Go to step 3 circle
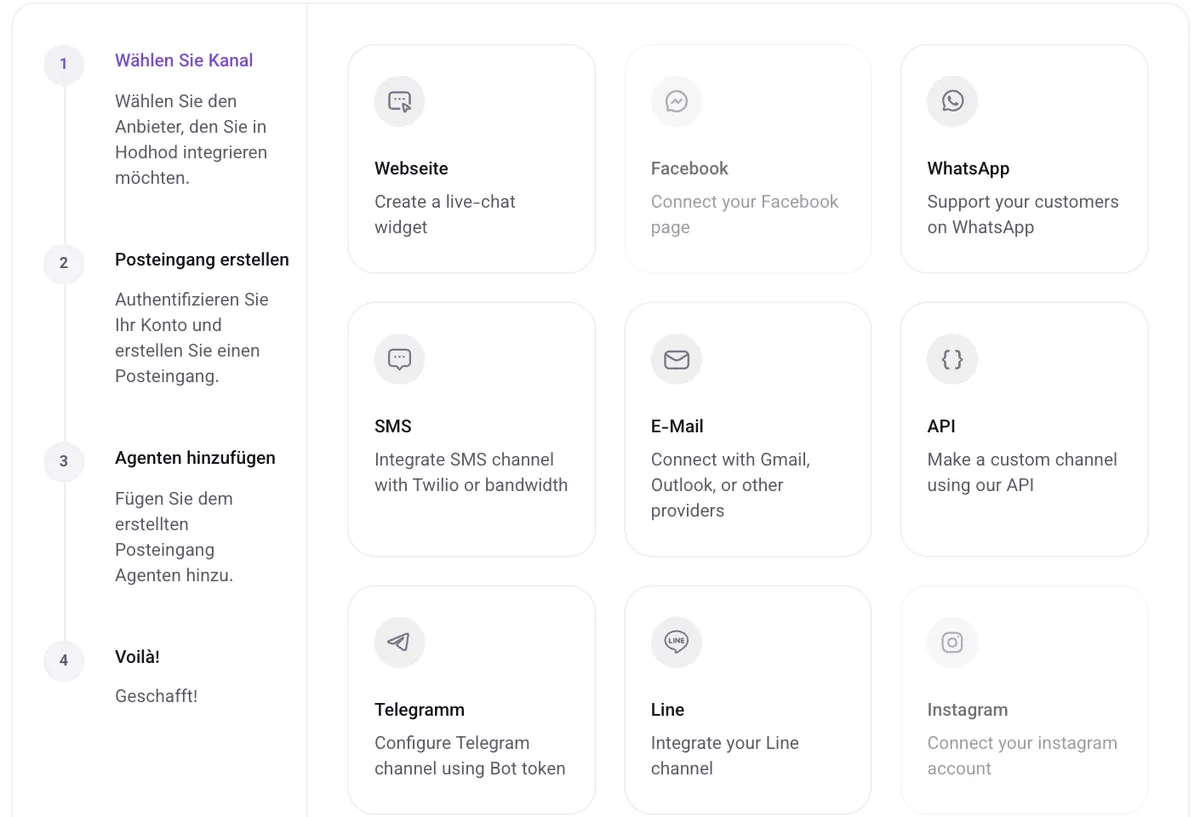Image resolution: width=1200 pixels, height=817 pixels. click(x=64, y=461)
